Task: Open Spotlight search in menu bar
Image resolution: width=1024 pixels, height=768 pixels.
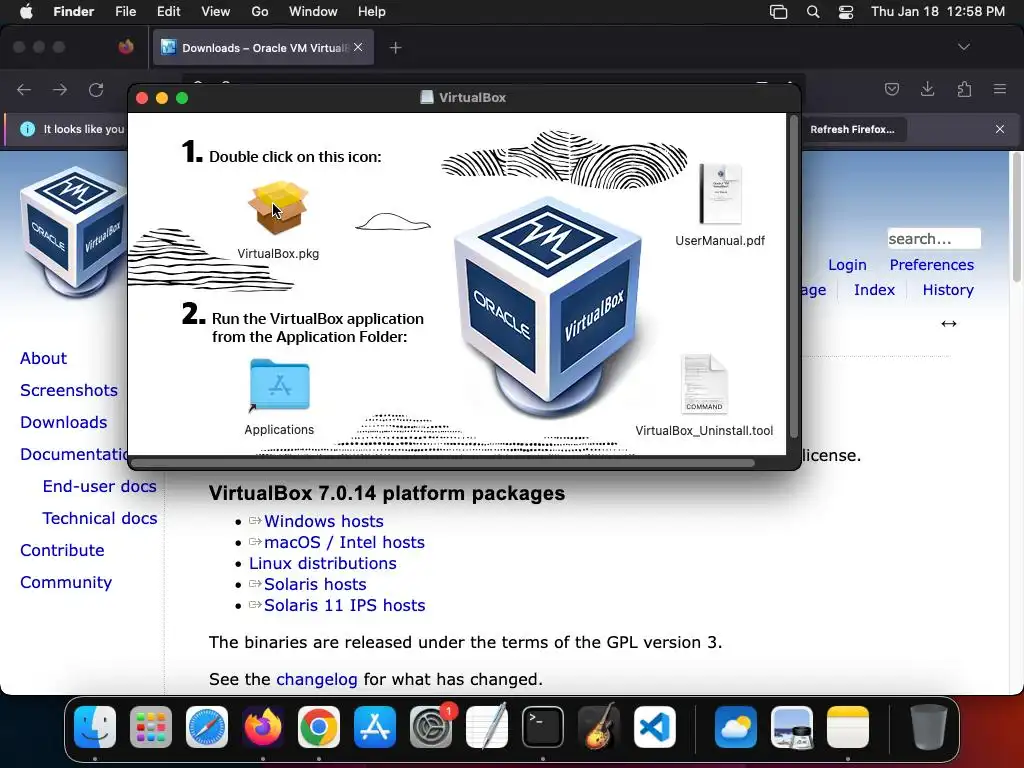Action: (x=812, y=12)
